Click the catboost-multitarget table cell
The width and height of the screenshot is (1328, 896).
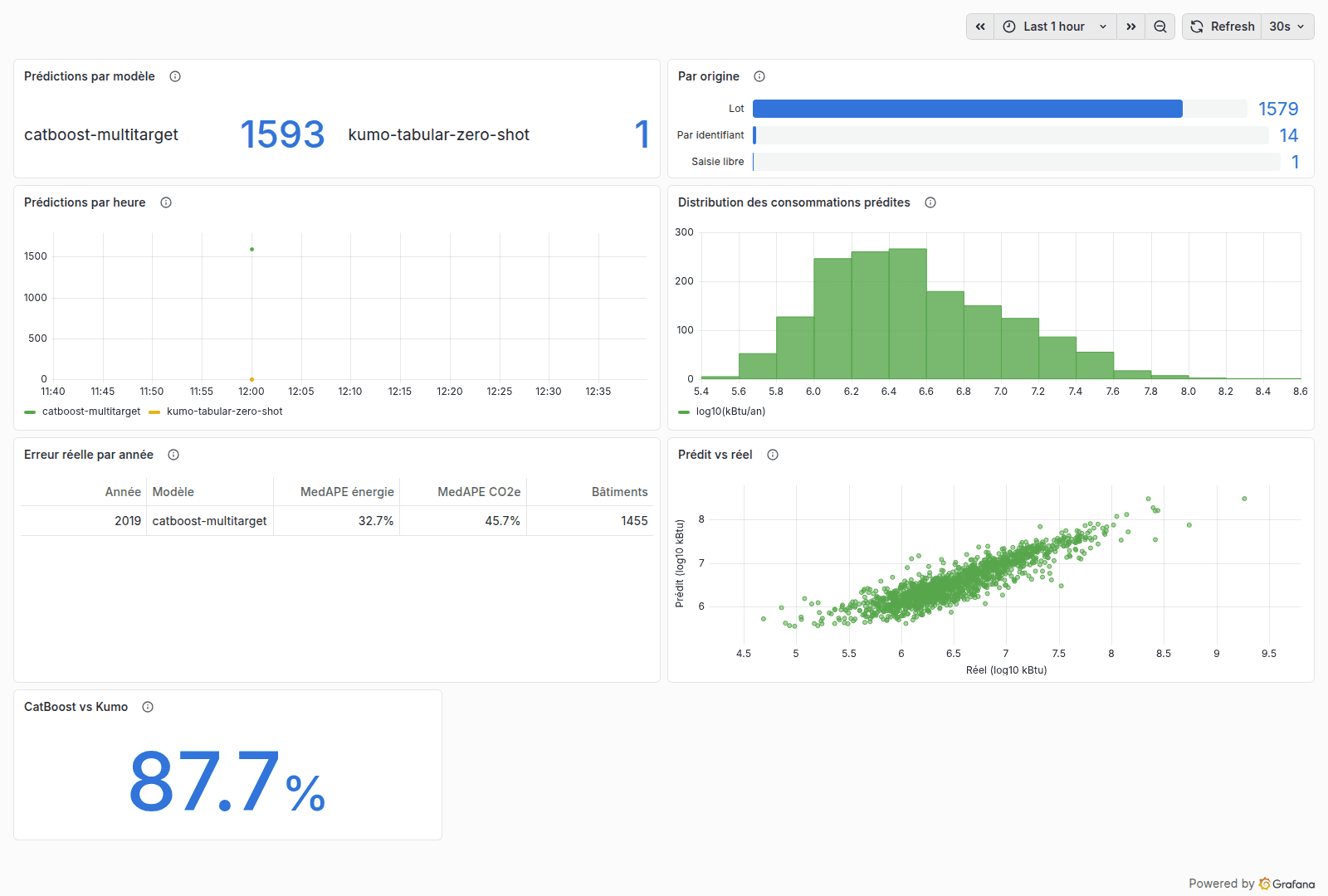[x=209, y=521]
